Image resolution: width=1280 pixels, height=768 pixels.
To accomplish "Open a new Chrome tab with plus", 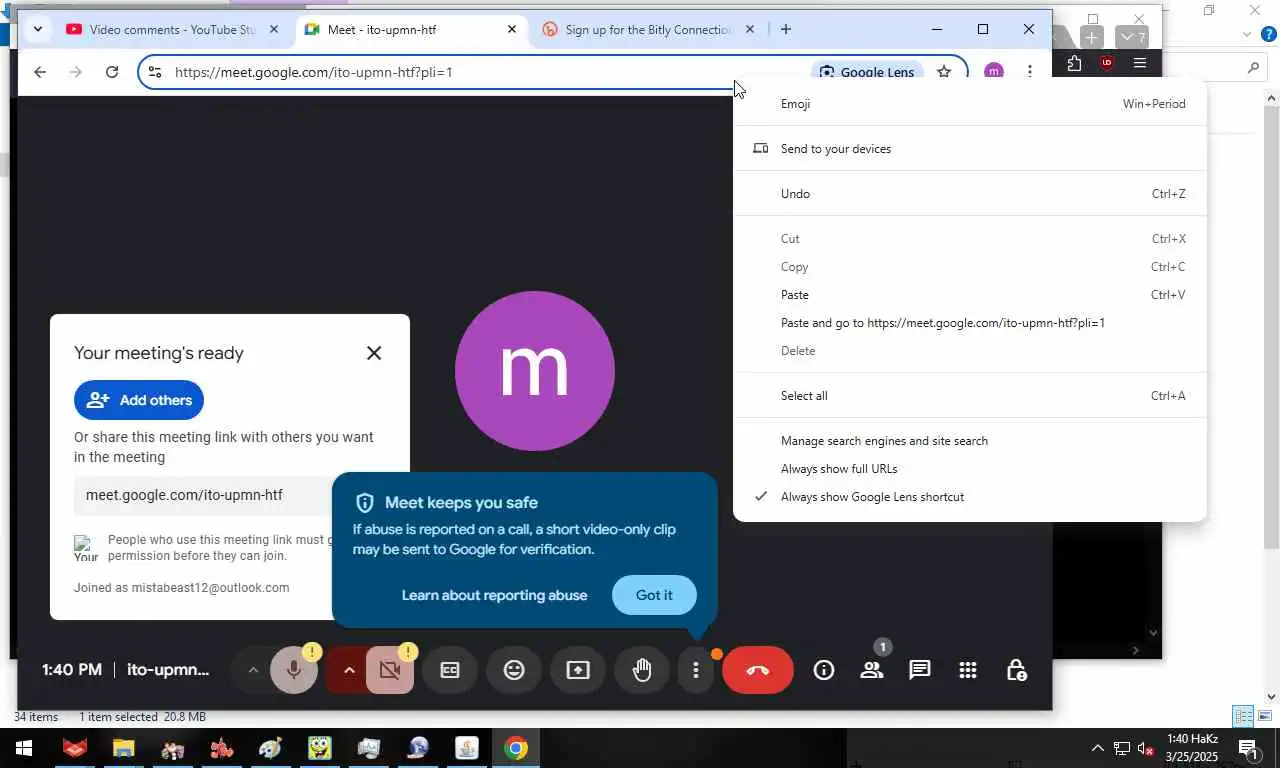I will 786,29.
